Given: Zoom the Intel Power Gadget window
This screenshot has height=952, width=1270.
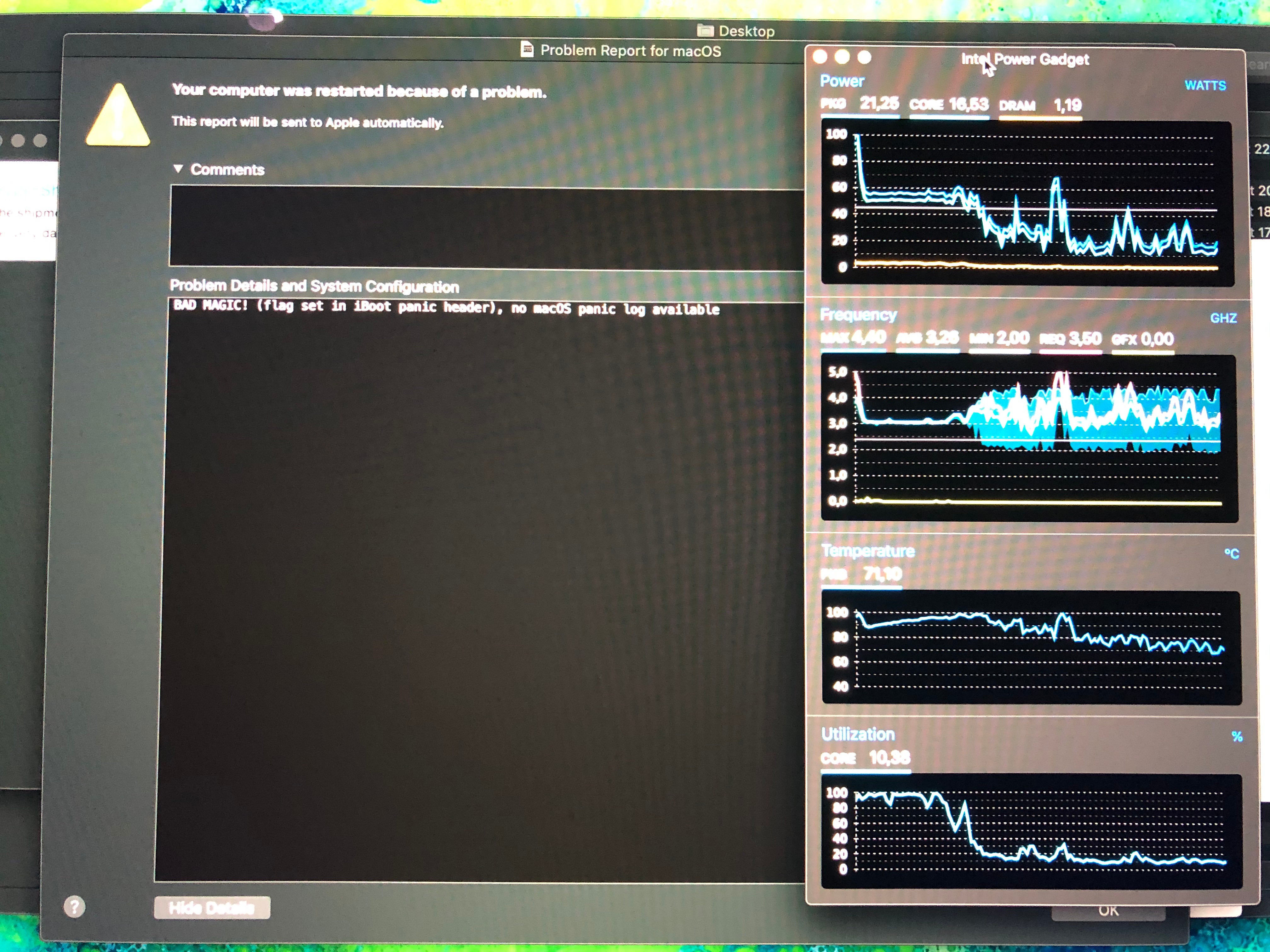Looking at the screenshot, I should pyautogui.click(x=864, y=57).
